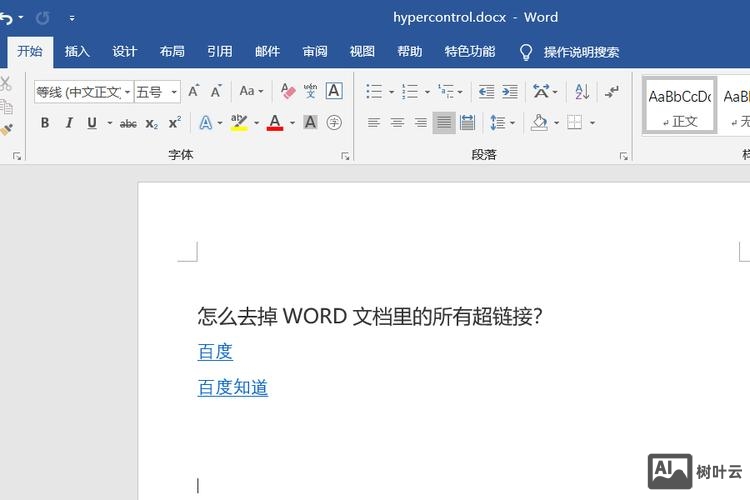Viewport: 750px width, 500px height.
Task: Open the Undo history dropdown arrow
Action: (x=21, y=18)
